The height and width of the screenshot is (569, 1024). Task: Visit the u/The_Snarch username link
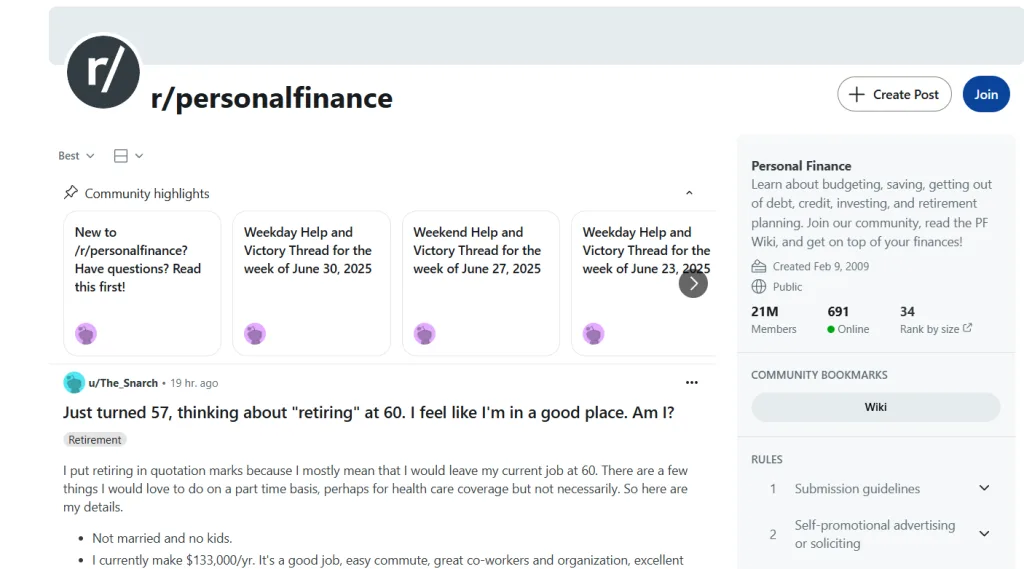(123, 383)
